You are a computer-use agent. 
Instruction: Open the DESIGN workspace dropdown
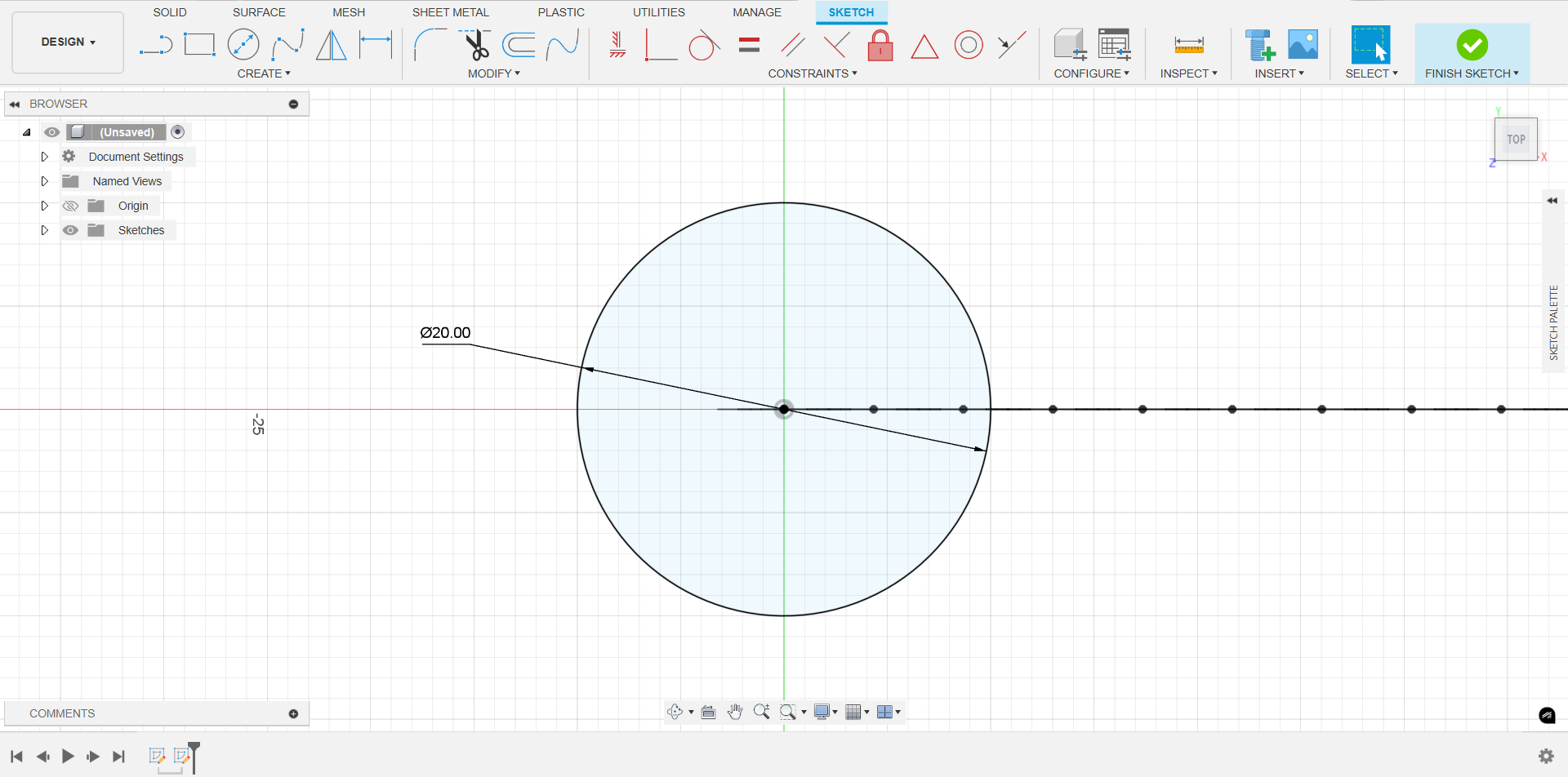tap(68, 42)
